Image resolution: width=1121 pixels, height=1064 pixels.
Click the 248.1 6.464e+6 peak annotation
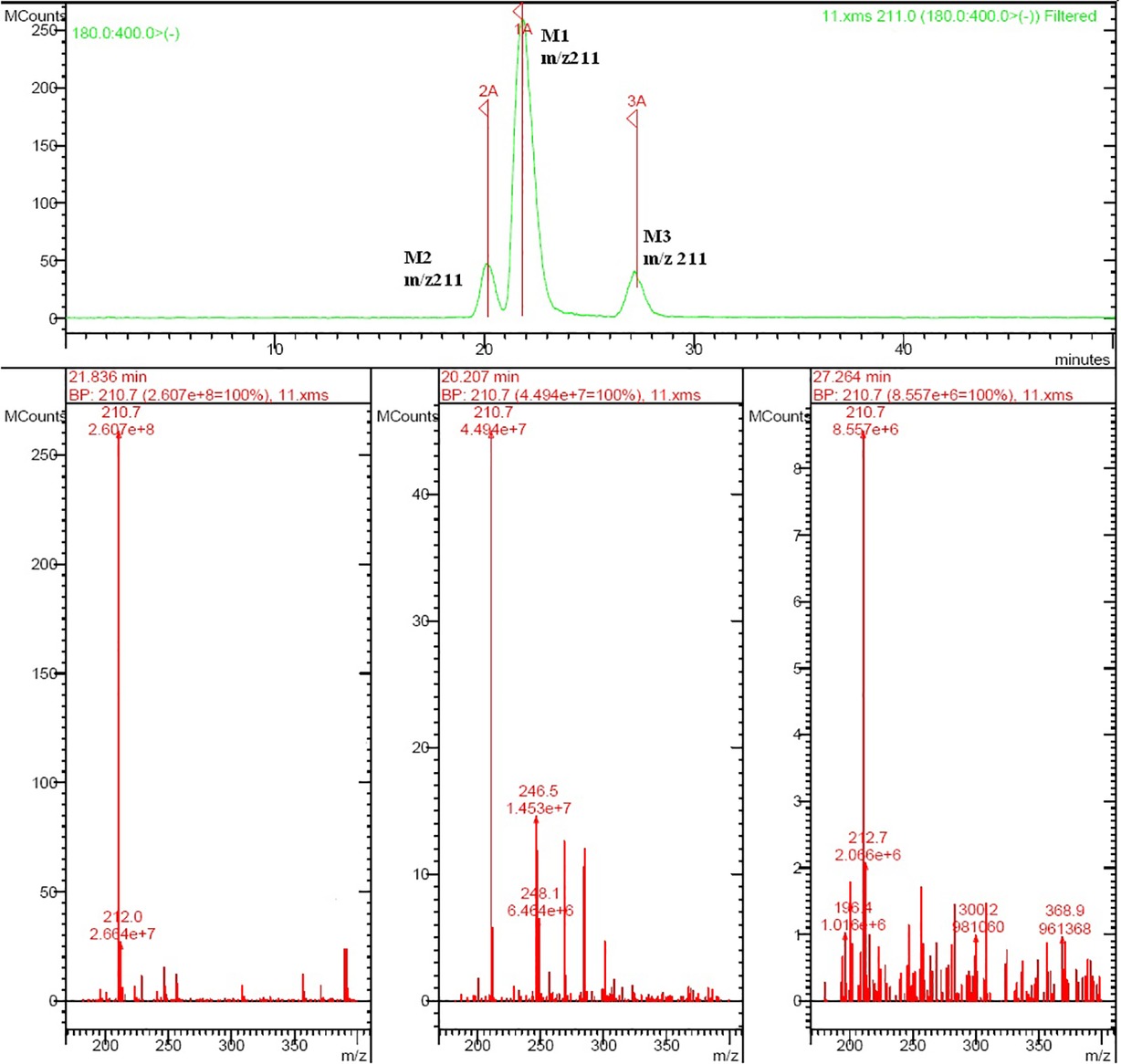540,902
